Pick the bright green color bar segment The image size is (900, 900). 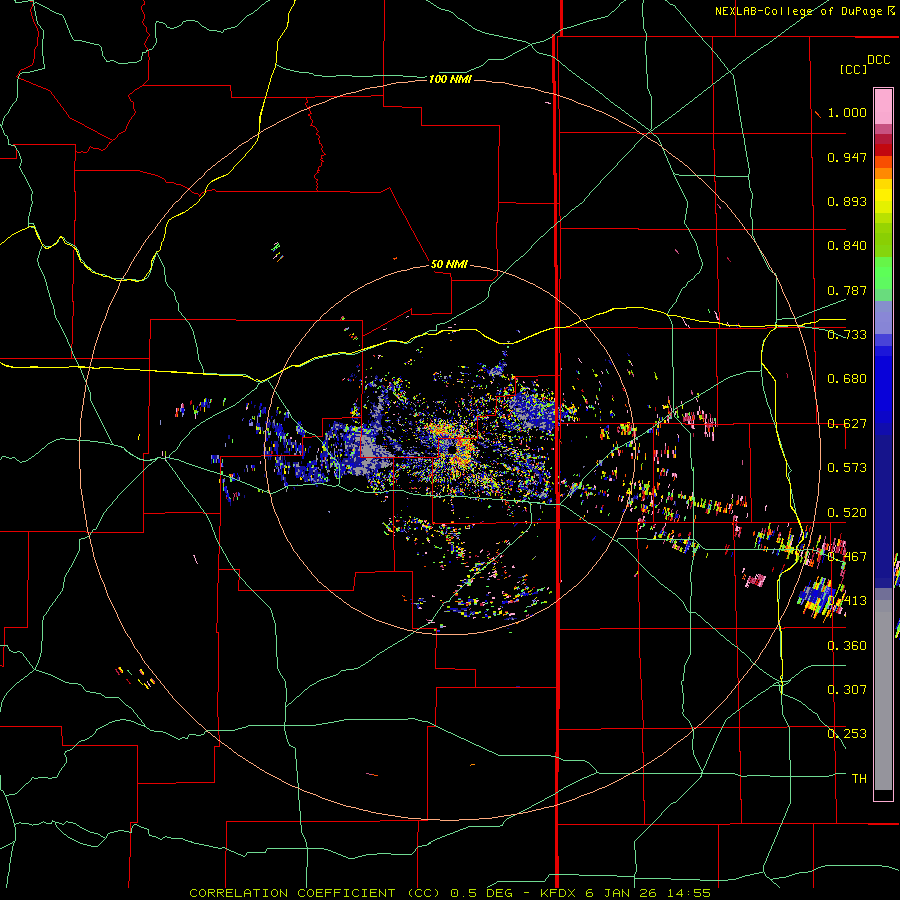[883, 273]
